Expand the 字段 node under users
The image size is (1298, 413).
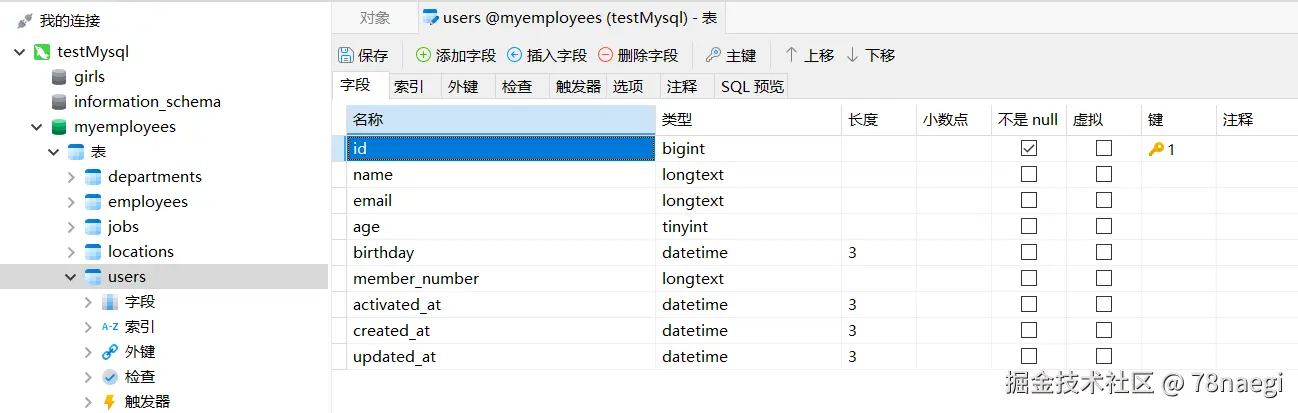[x=88, y=302]
